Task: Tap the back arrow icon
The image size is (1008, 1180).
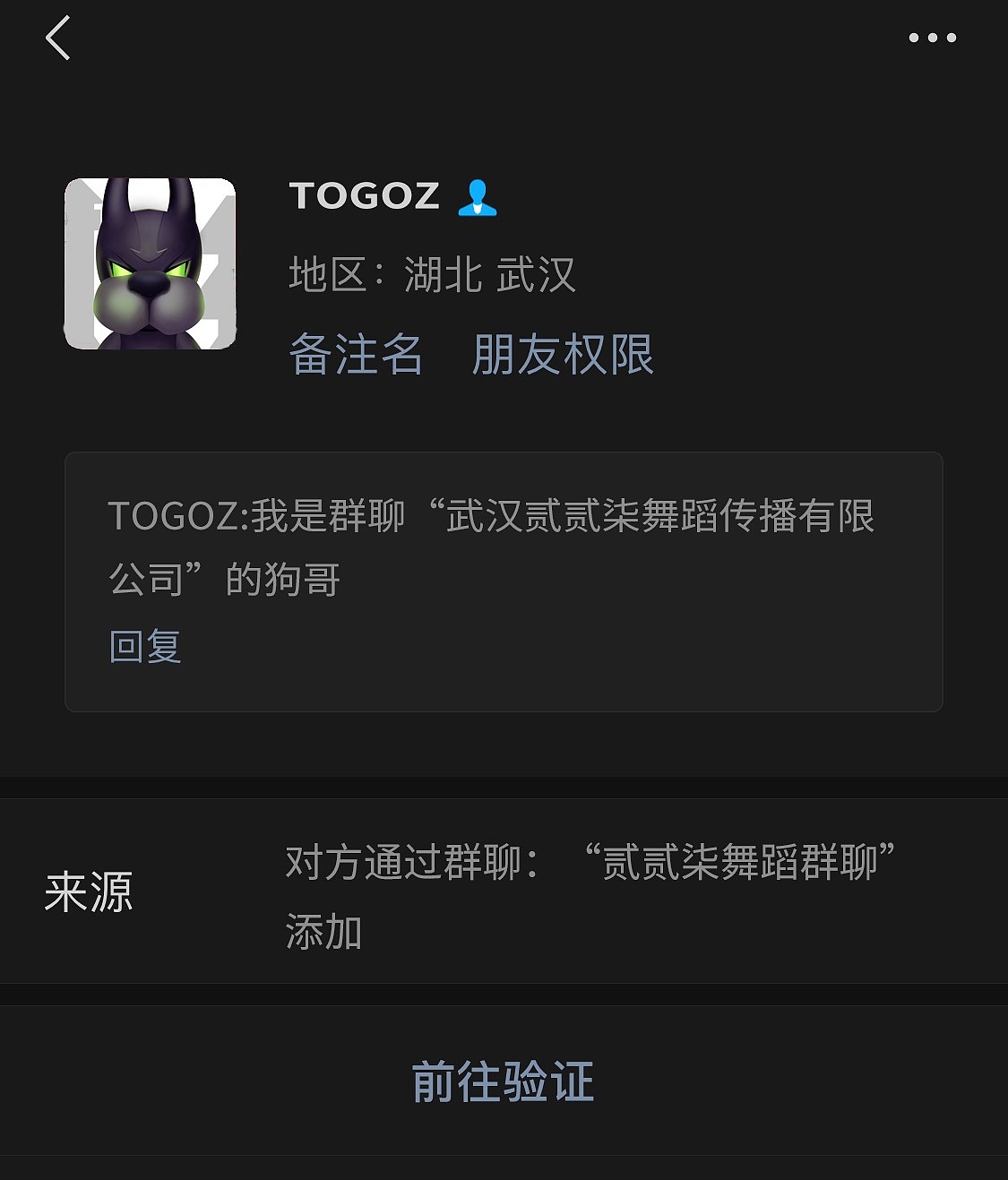Action: [57, 39]
